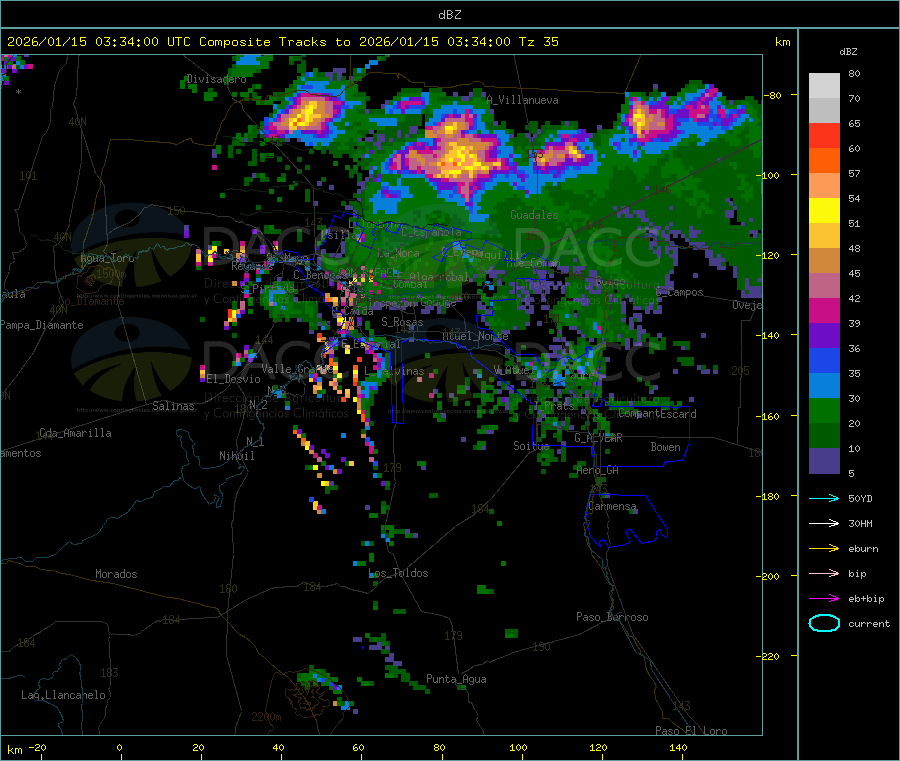This screenshot has height=761, width=900.
Task: Click the 'dBZ' title at top
Action: [x=449, y=15]
